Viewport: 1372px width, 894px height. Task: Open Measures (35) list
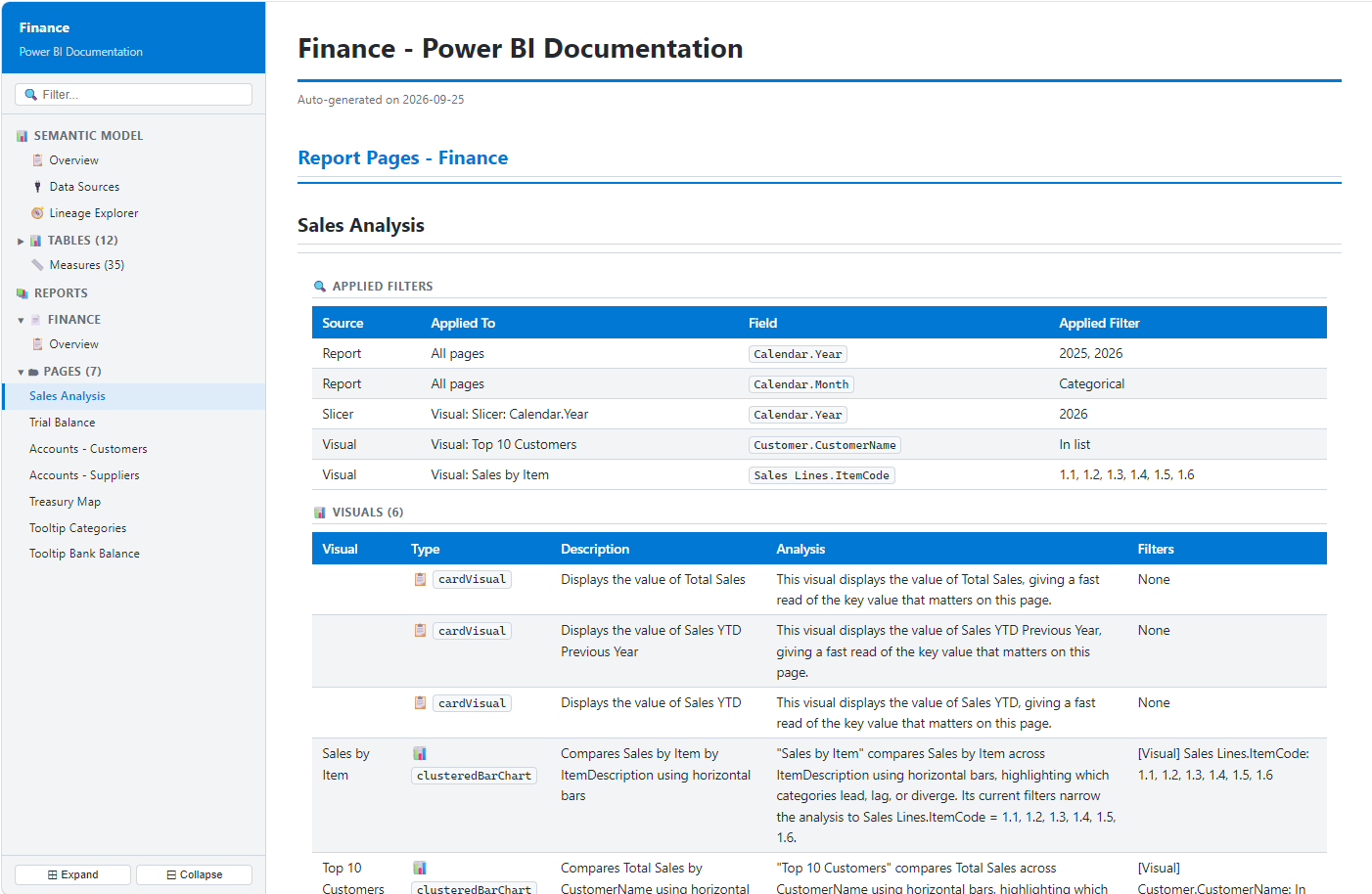[x=87, y=265]
